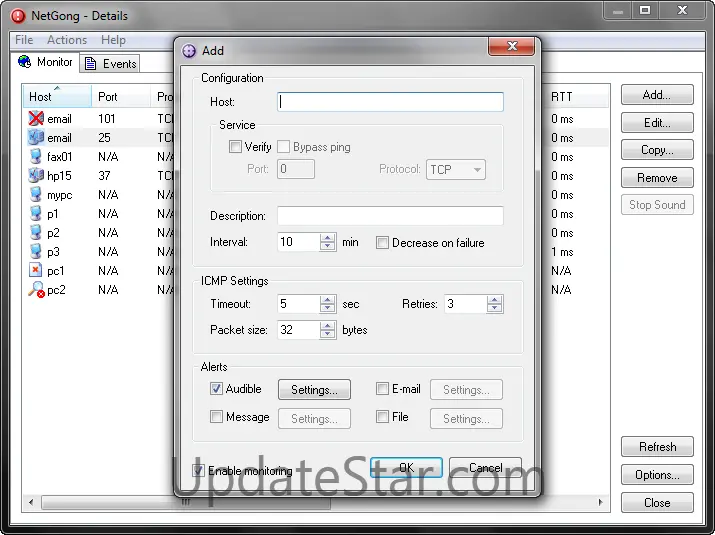Click the p3 computer icon
The image size is (715, 535).
coord(36,251)
